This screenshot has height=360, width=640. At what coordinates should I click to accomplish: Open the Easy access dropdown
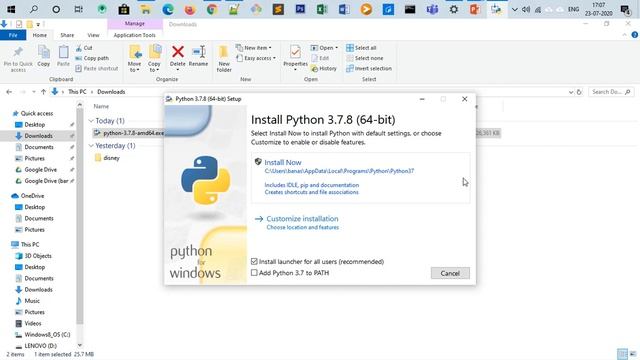(x=256, y=58)
